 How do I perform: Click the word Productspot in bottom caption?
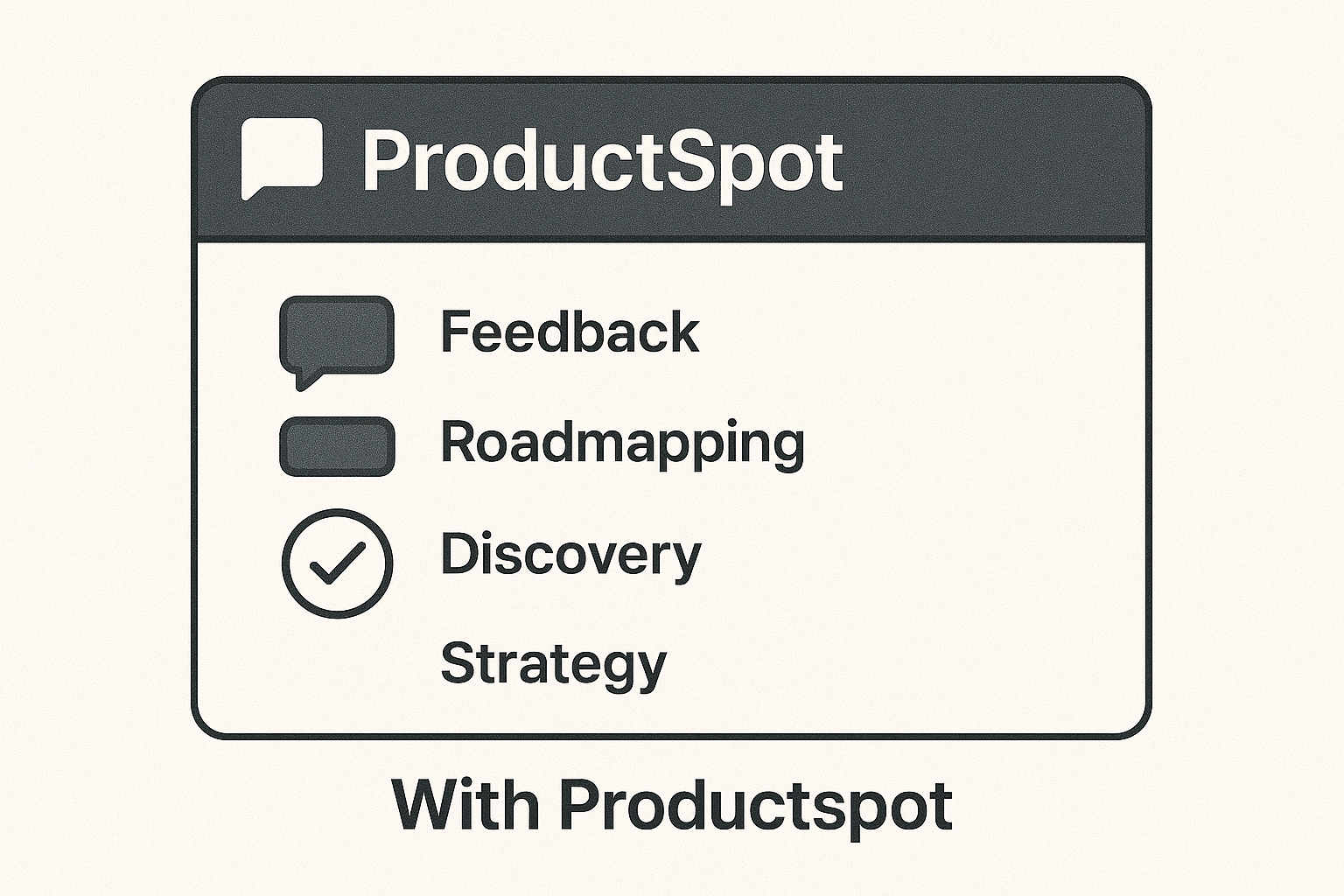click(x=756, y=807)
